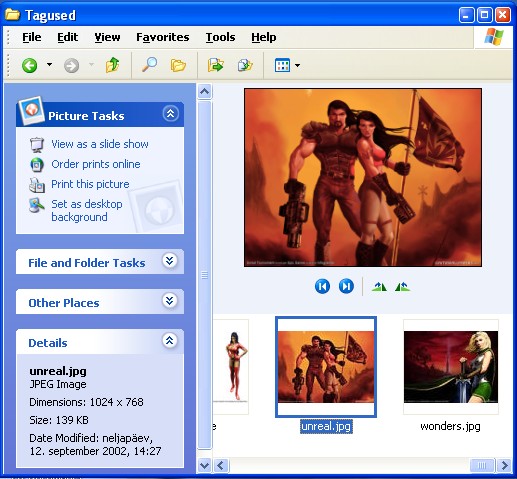Screen dimensions: 517x479
Task: Click the slide show projector icon
Action: tap(37, 145)
